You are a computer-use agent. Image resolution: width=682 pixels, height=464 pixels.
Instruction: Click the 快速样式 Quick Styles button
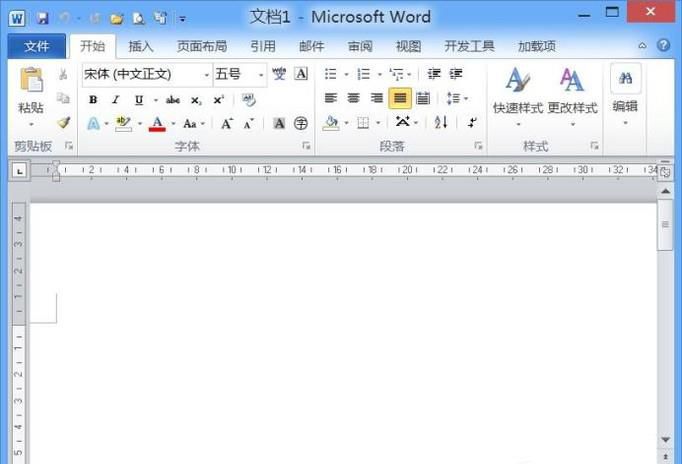click(518, 93)
